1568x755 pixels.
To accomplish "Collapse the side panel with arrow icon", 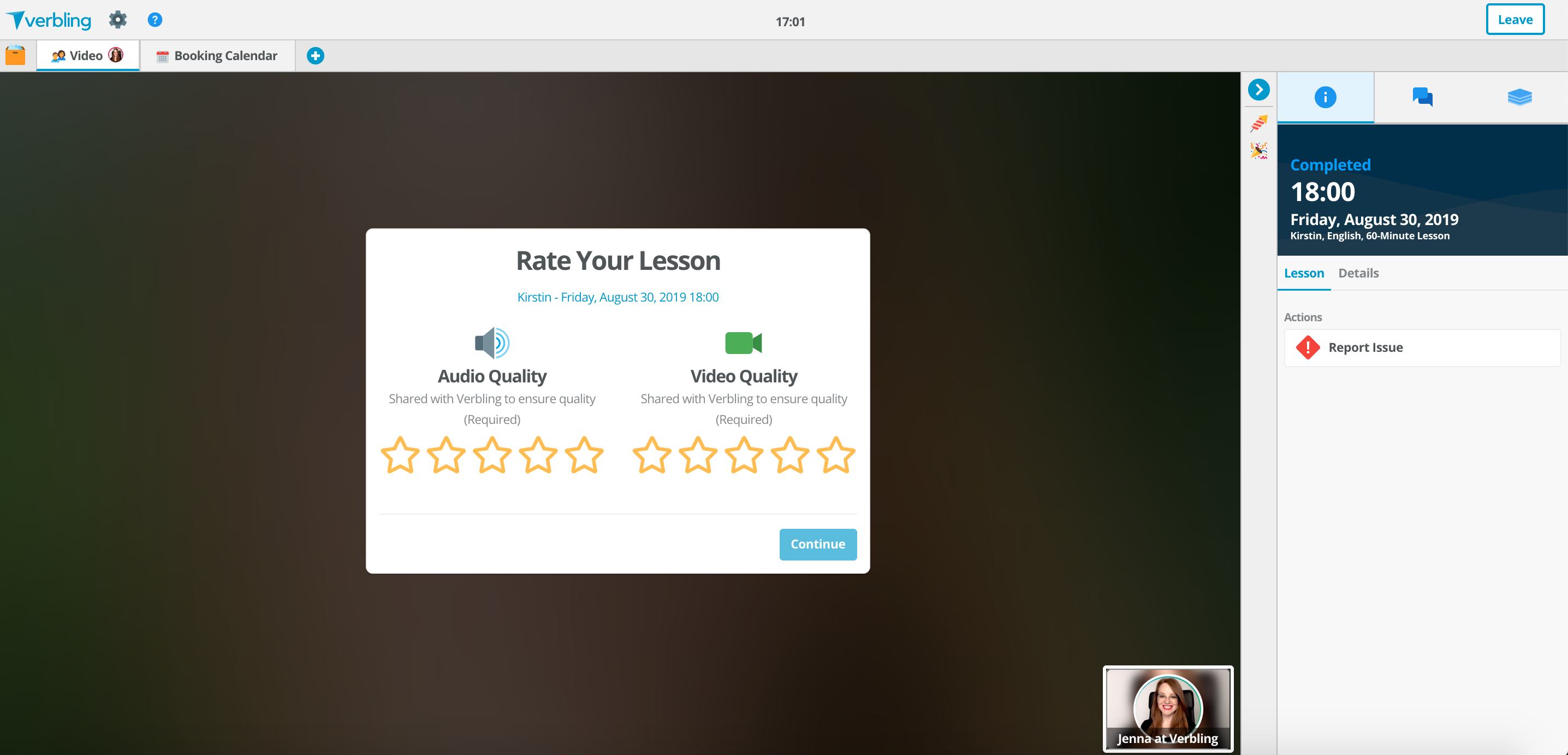I will [x=1259, y=90].
